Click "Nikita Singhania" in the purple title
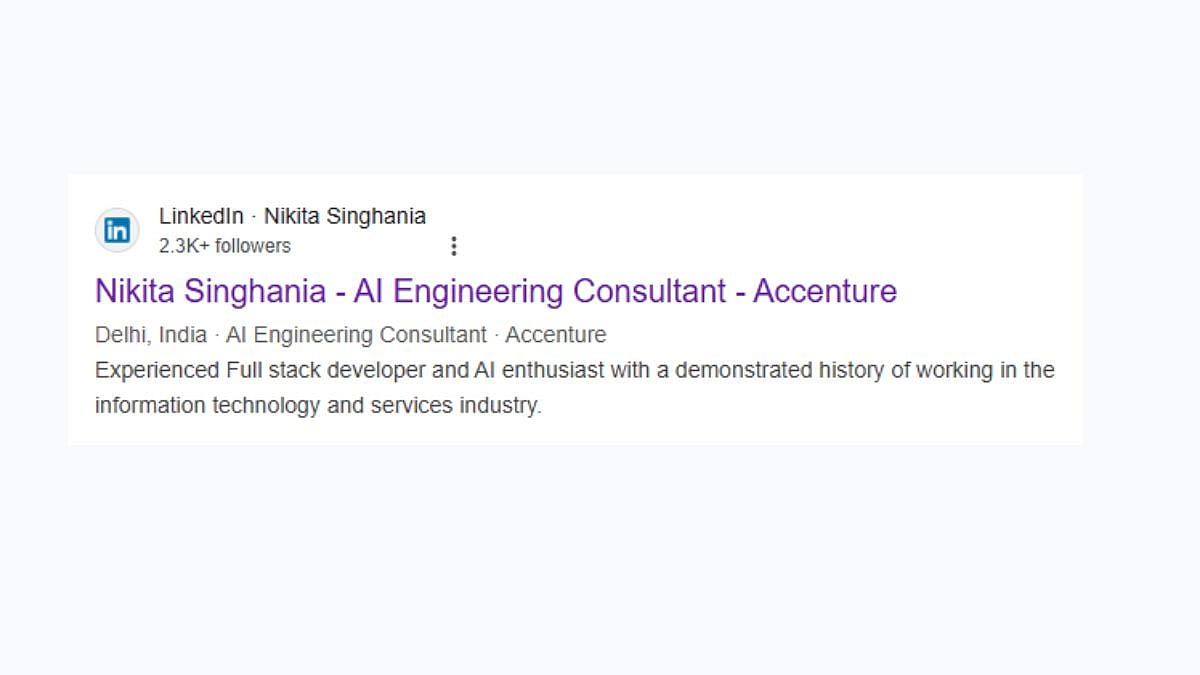Image resolution: width=1200 pixels, height=675 pixels. pyautogui.click(x=210, y=291)
